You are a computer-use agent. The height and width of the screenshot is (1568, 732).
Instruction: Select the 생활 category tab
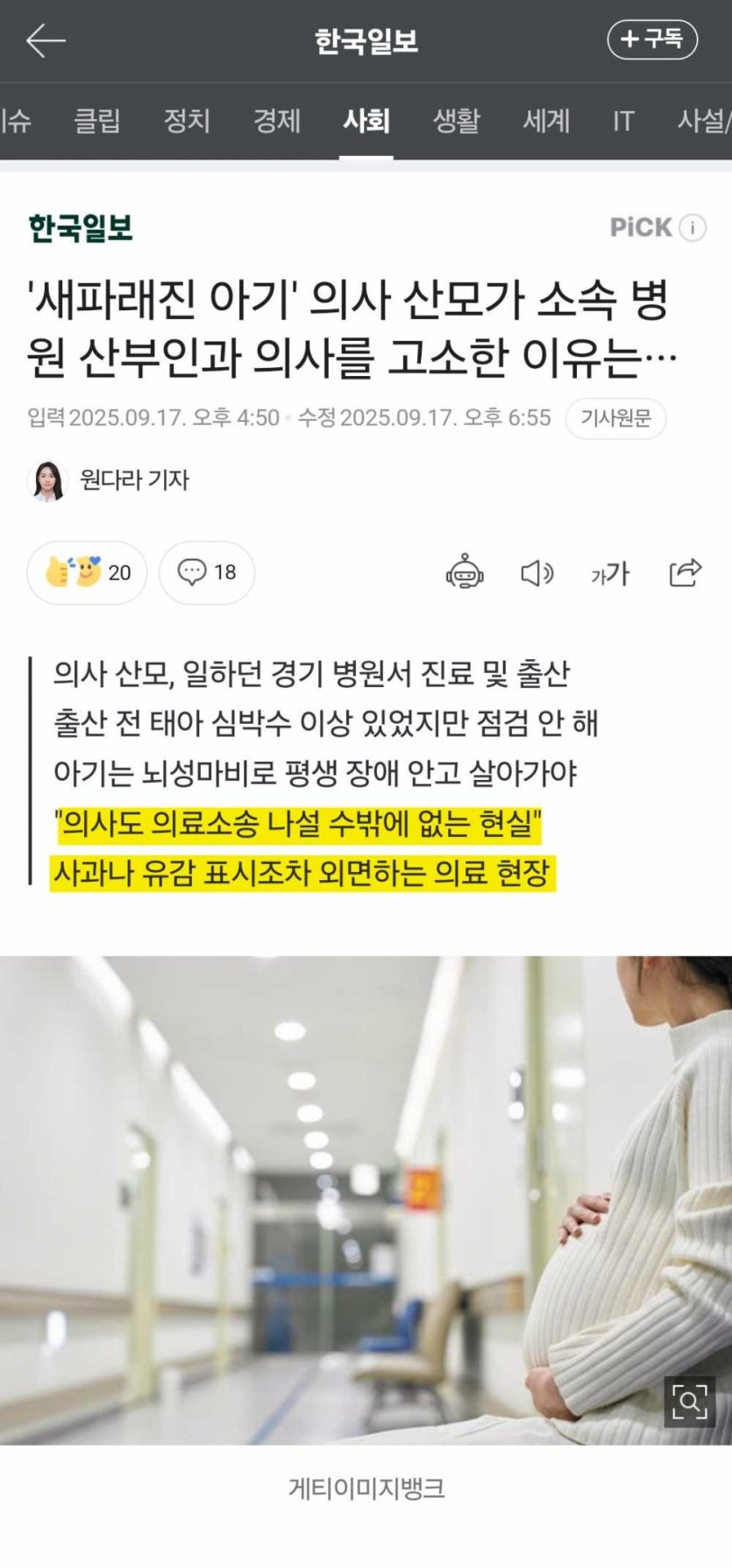[x=457, y=120]
